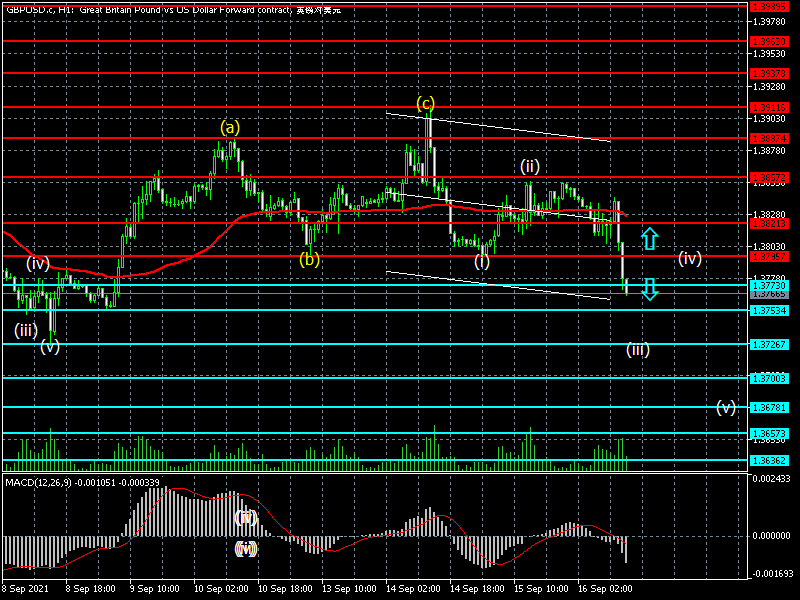
Task: Click the 1.38030 price scale value
Action: (769, 246)
